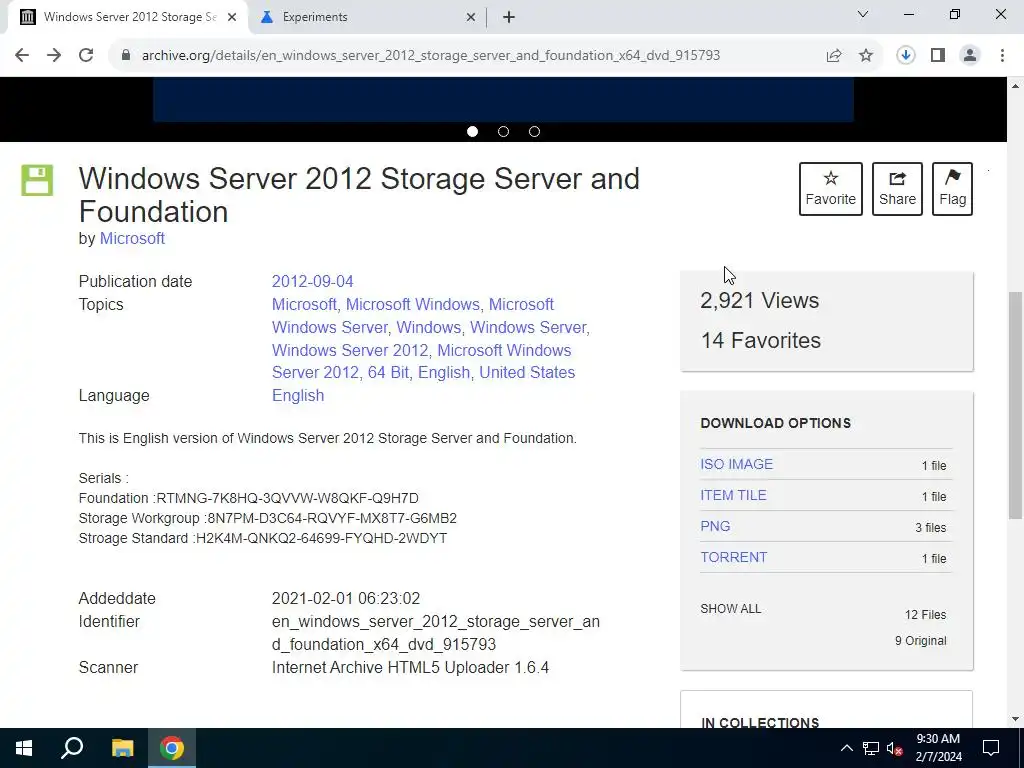The height and width of the screenshot is (768, 1024).
Task: Open the network status tray icon
Action: 871,748
